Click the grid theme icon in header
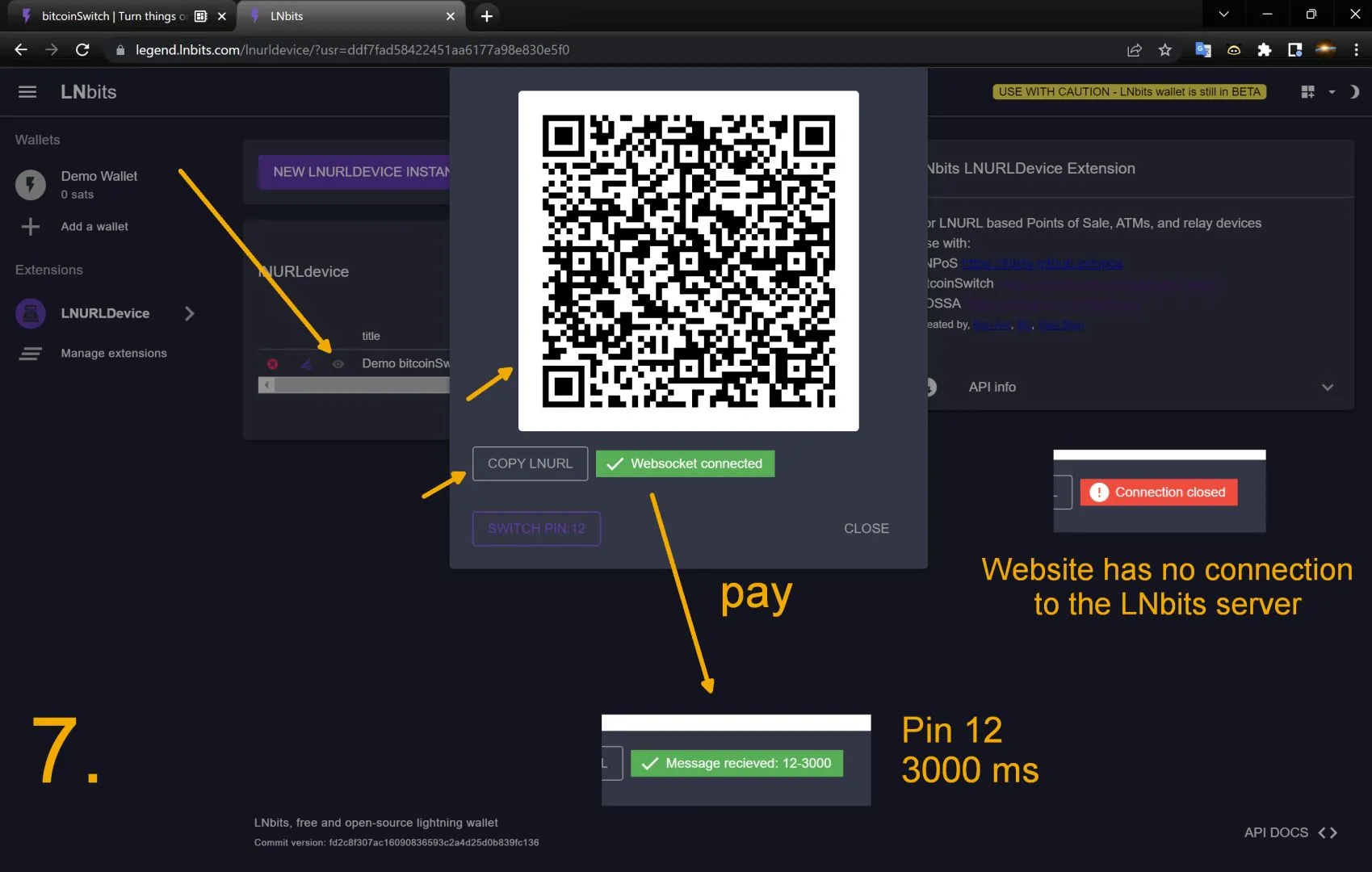This screenshot has width=1372, height=872. 1307,92
